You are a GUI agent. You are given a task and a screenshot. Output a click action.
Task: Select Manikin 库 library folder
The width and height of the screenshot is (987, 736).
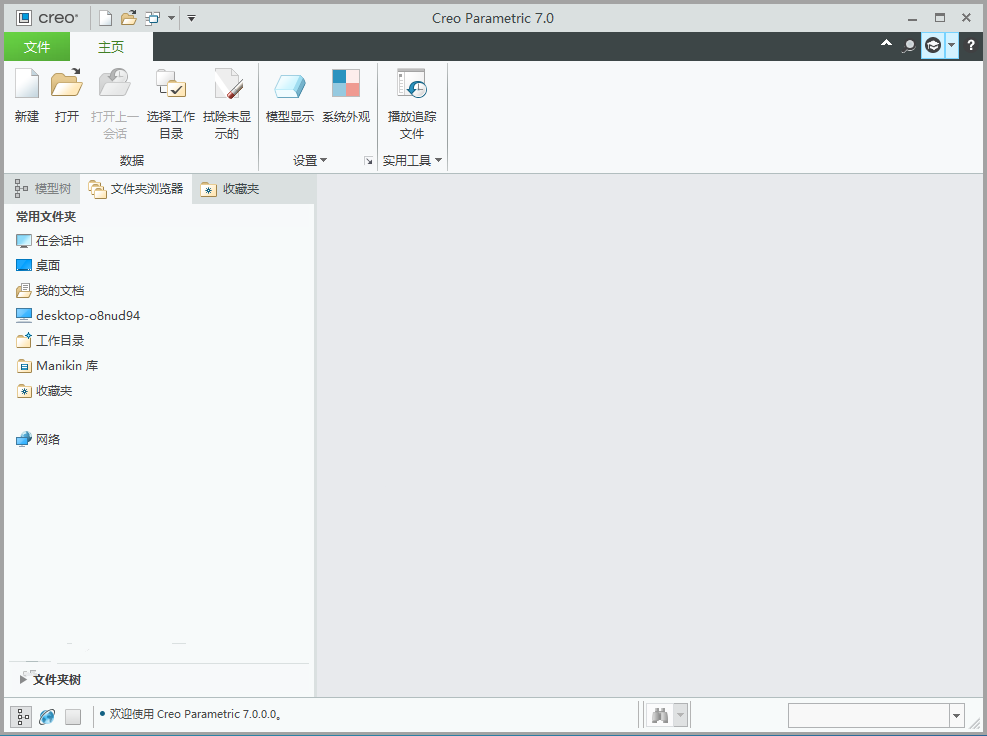point(57,366)
